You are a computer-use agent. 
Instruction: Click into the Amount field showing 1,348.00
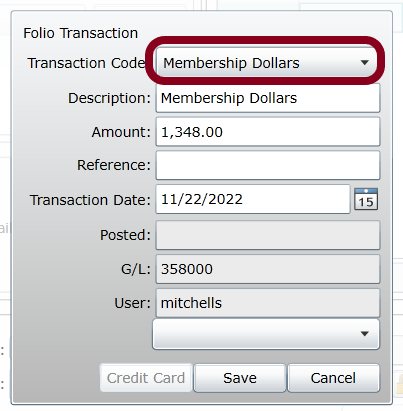pyautogui.click(x=268, y=132)
